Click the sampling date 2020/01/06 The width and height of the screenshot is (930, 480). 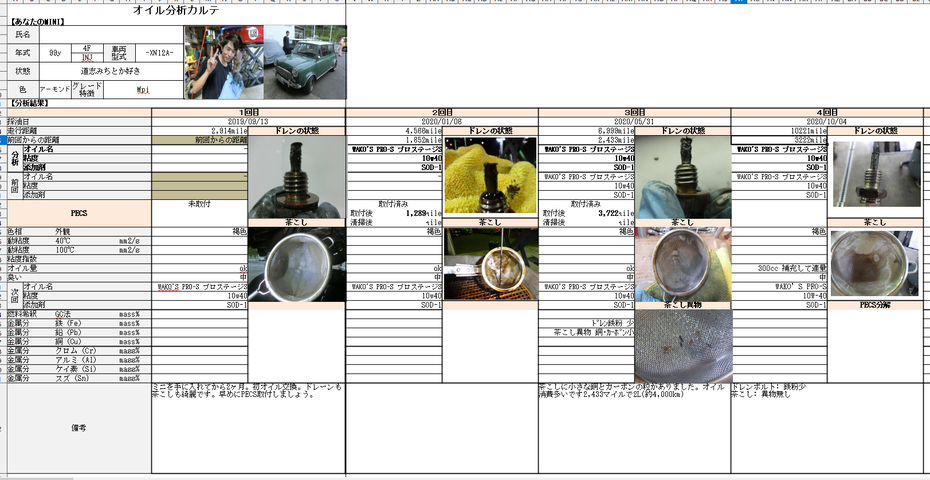coord(442,121)
